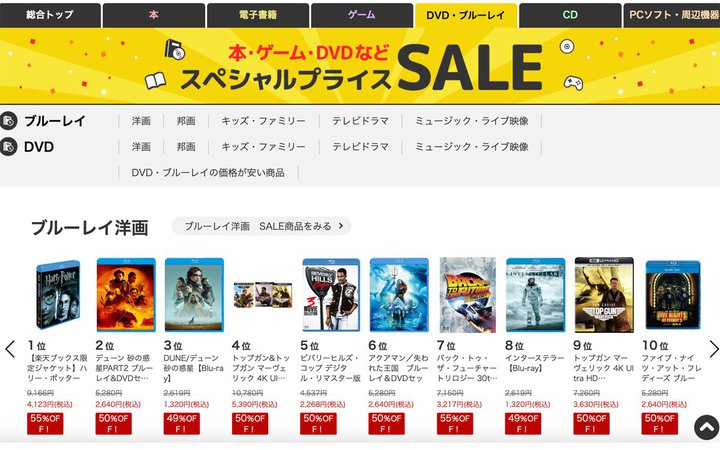Image resolution: width=720 pixels, height=450 pixels.
Task: Select 洋画 under the ブルーレイ row
Action: pyautogui.click(x=141, y=121)
